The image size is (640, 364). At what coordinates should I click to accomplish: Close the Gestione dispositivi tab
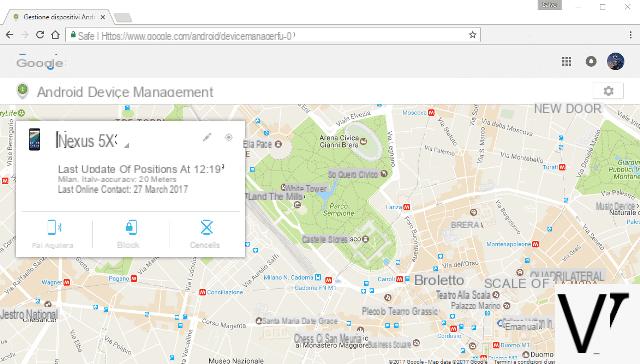pos(103,17)
